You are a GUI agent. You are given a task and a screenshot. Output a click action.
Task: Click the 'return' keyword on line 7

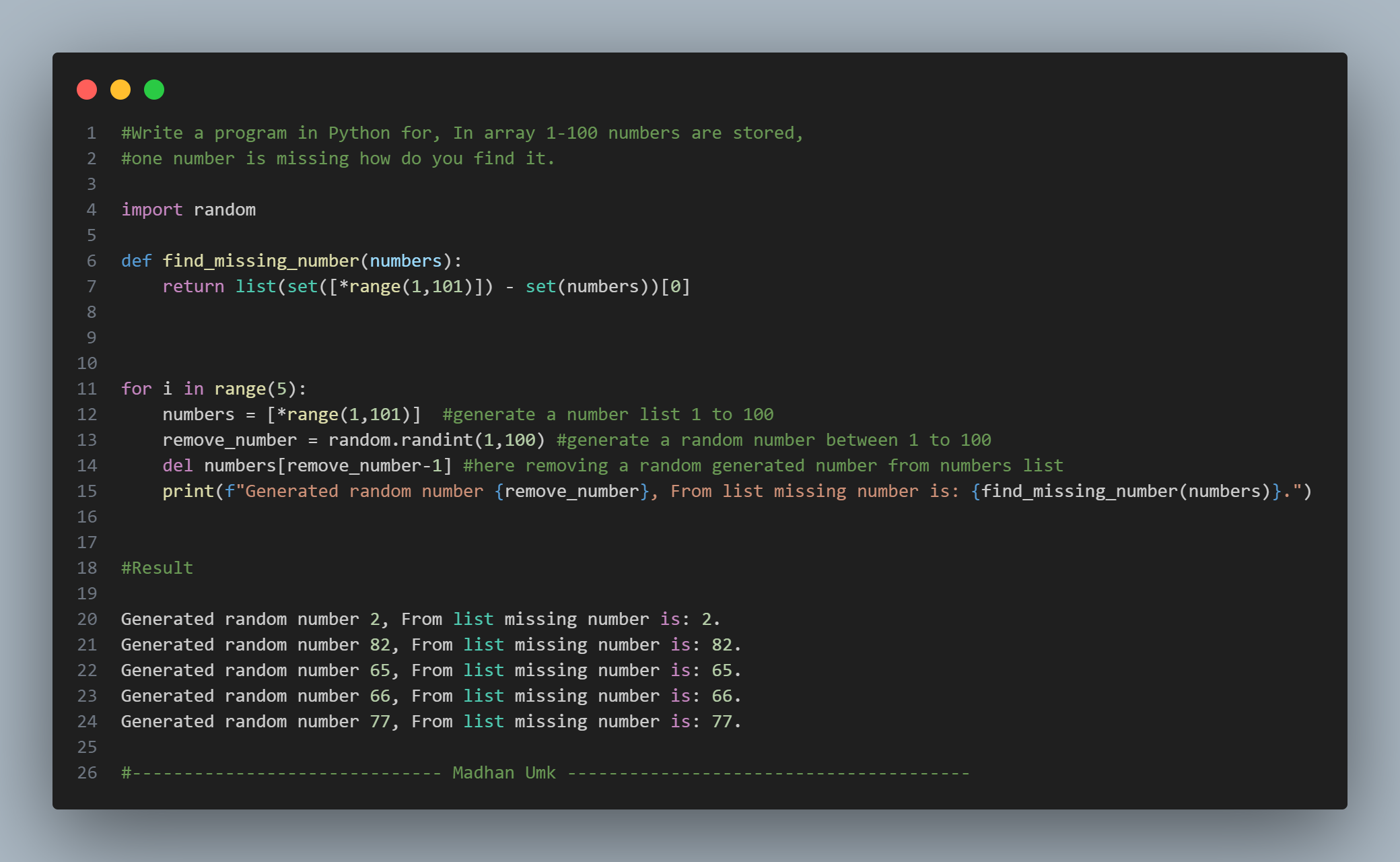tap(193, 286)
